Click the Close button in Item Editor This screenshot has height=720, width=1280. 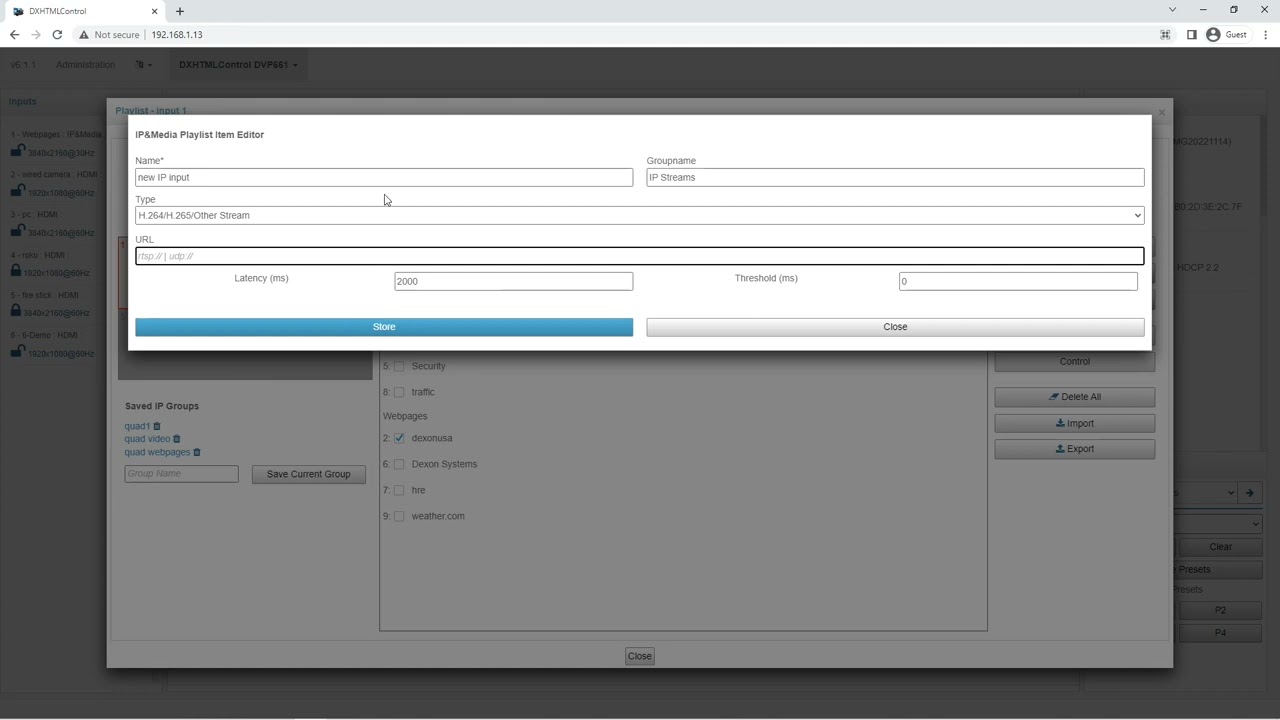895,327
